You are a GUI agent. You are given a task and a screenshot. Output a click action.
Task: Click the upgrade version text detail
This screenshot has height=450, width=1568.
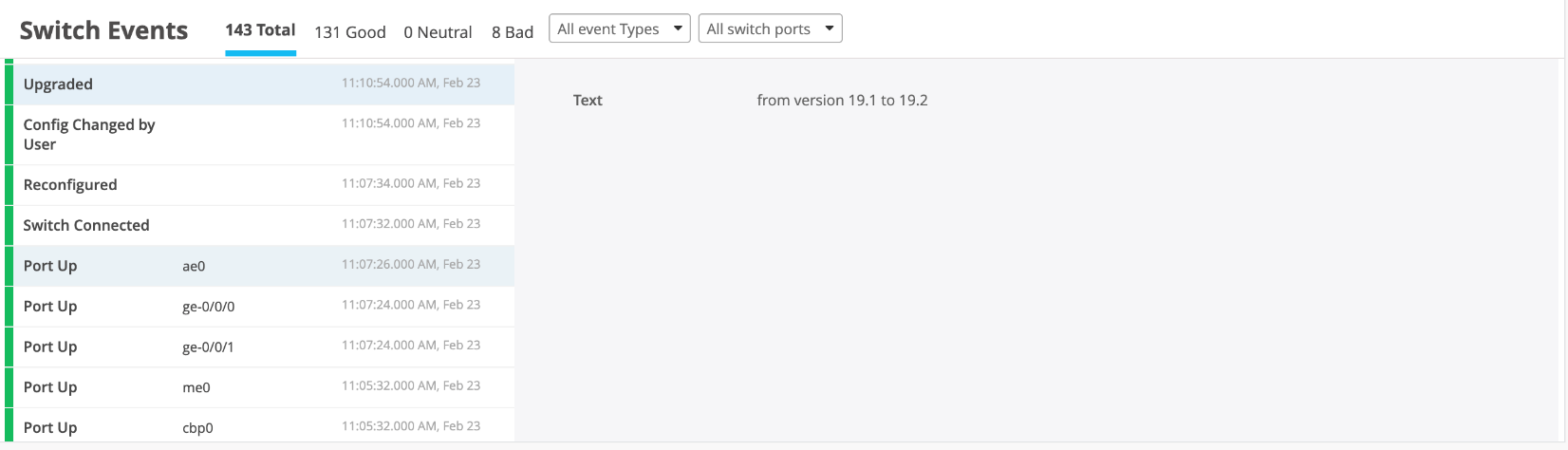tap(842, 100)
